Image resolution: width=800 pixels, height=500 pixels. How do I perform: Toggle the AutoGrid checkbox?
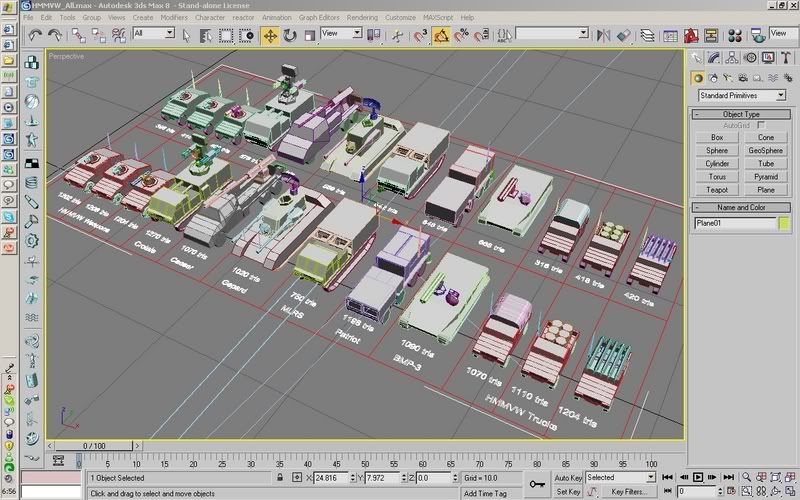(762, 125)
